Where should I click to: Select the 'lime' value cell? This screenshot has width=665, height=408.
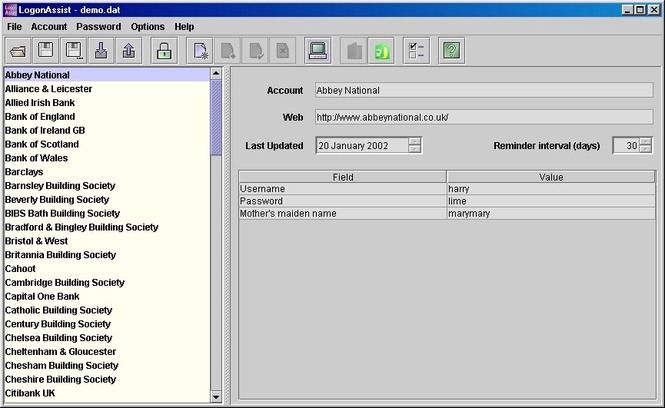551,201
